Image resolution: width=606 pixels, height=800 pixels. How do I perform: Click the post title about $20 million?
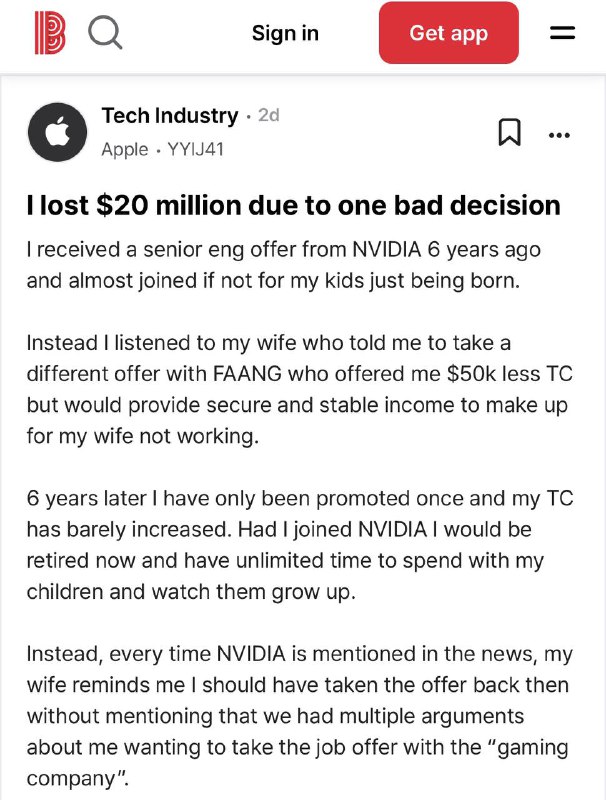tap(293, 205)
